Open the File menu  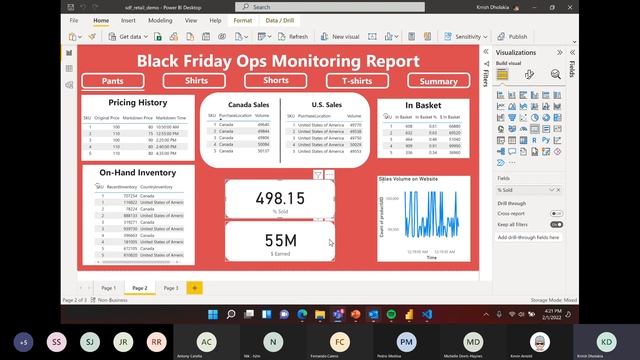tap(74, 20)
